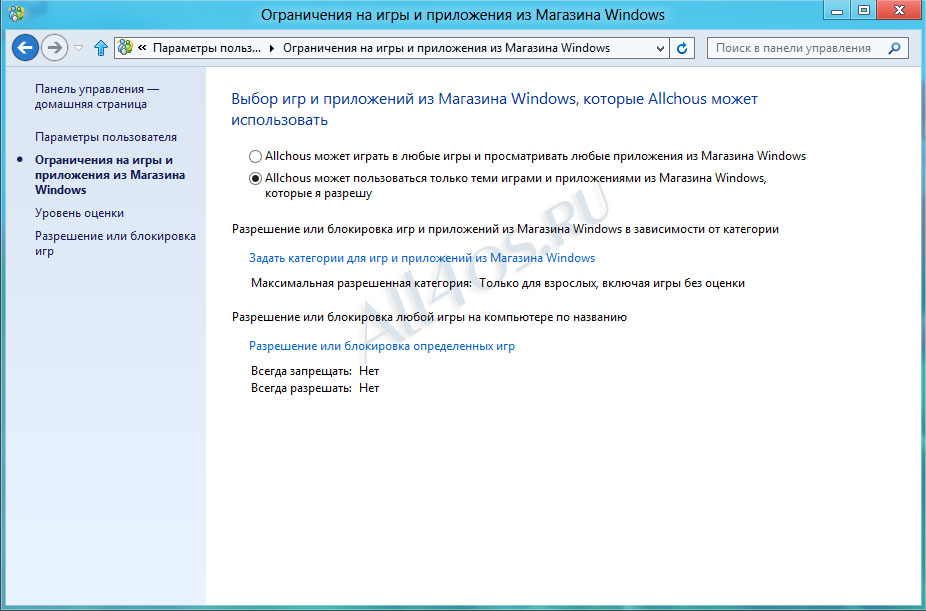Click the 'Всегда запрещать: Нет' line
The image size is (926, 611).
315,371
